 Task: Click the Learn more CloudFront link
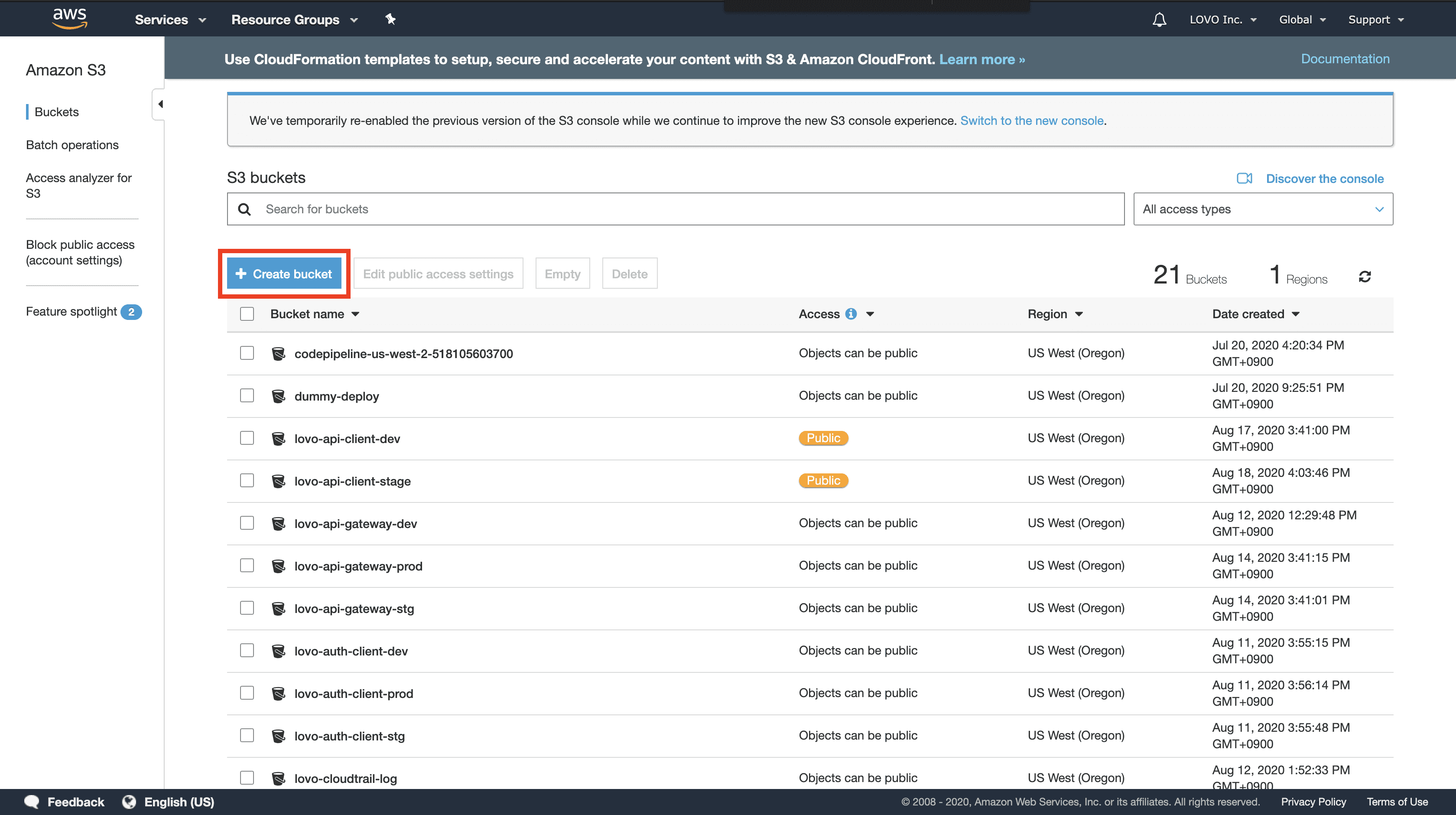click(x=982, y=59)
